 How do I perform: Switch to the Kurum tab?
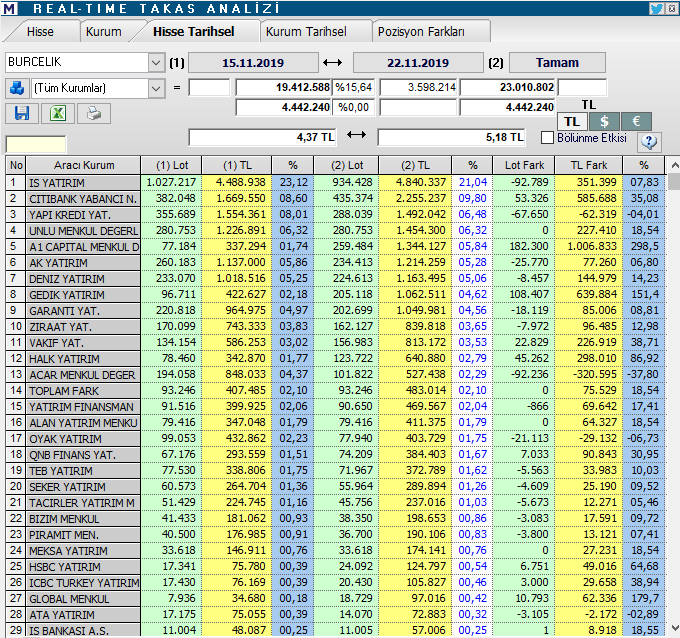[104, 32]
